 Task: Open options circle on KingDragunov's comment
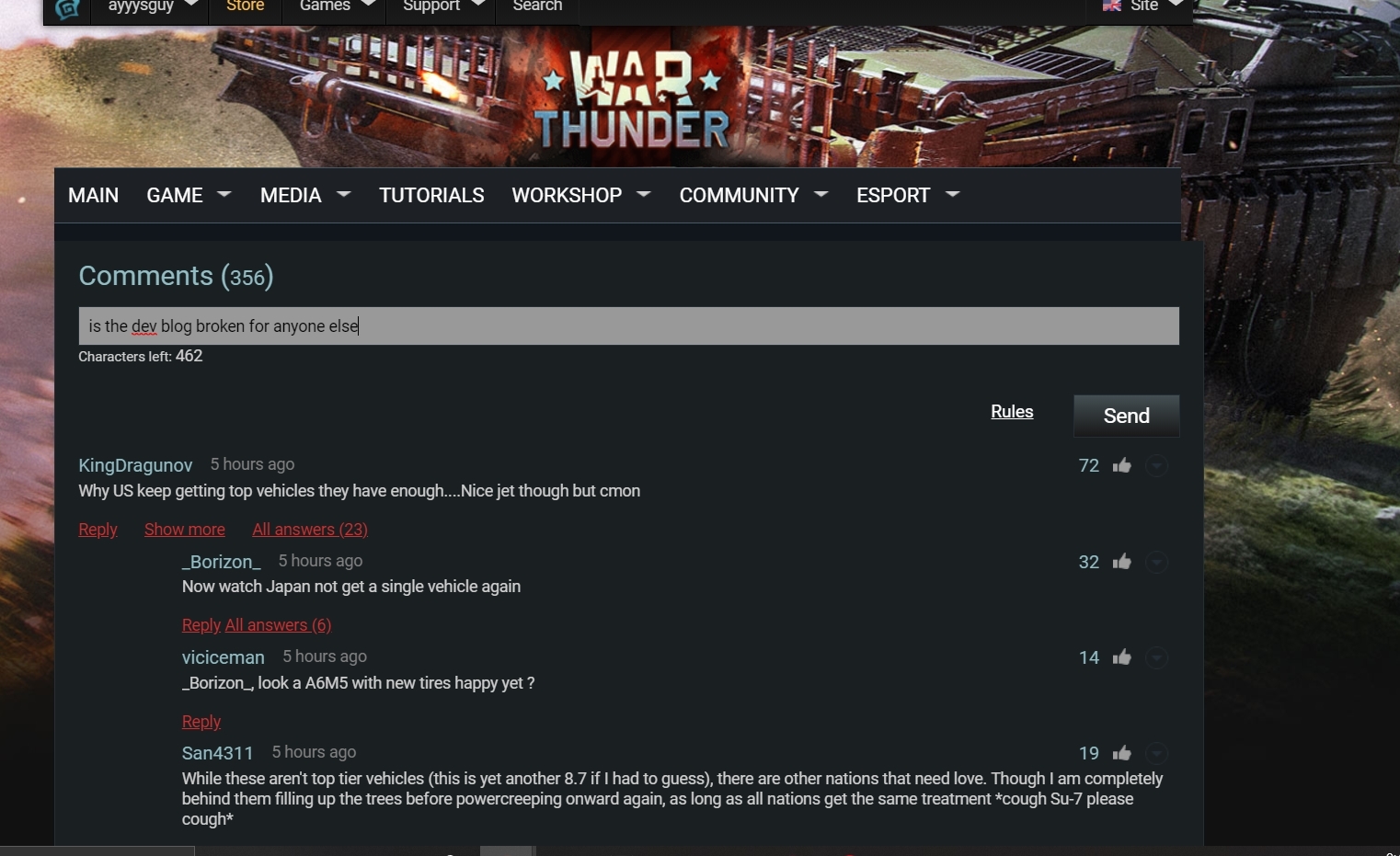[1156, 466]
